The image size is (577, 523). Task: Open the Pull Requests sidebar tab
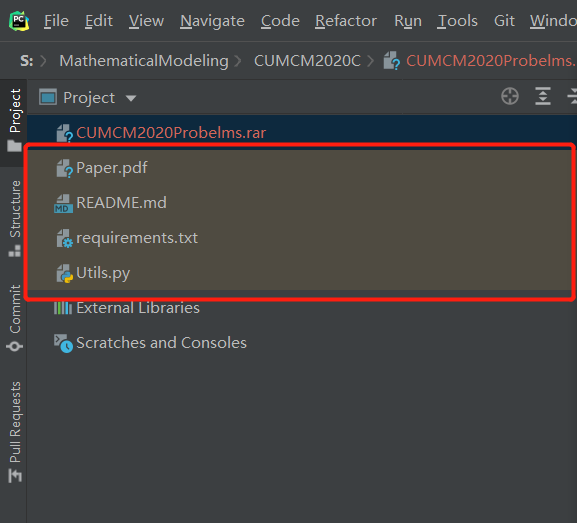tap(15, 432)
